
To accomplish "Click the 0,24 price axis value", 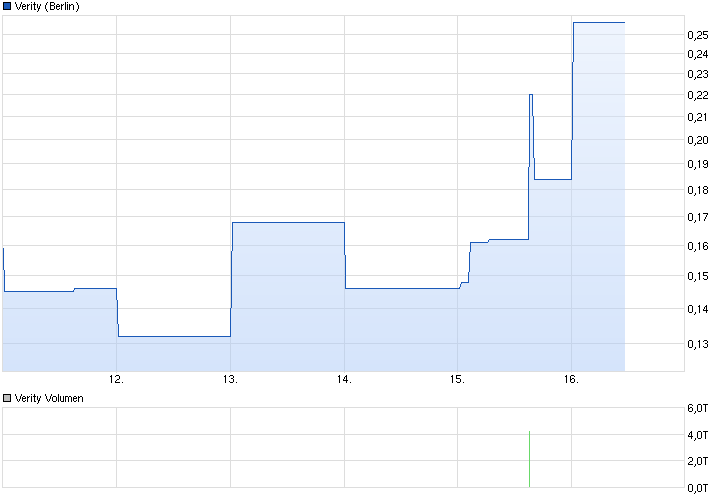I will [698, 54].
